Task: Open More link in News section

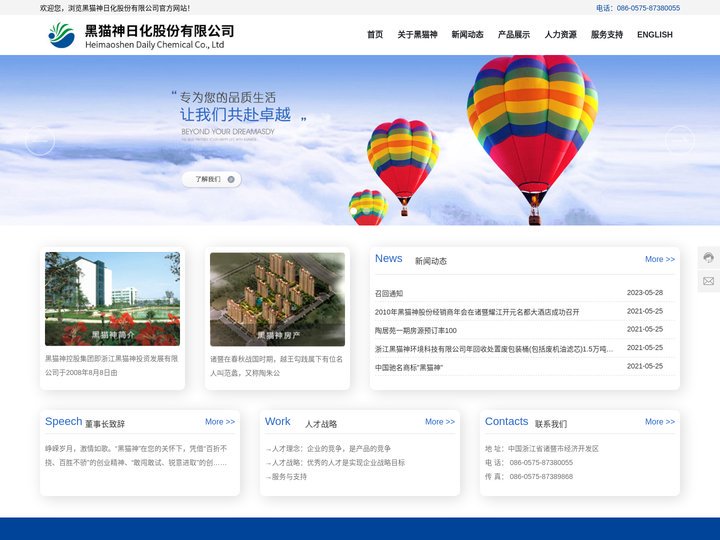Action: pos(660,259)
